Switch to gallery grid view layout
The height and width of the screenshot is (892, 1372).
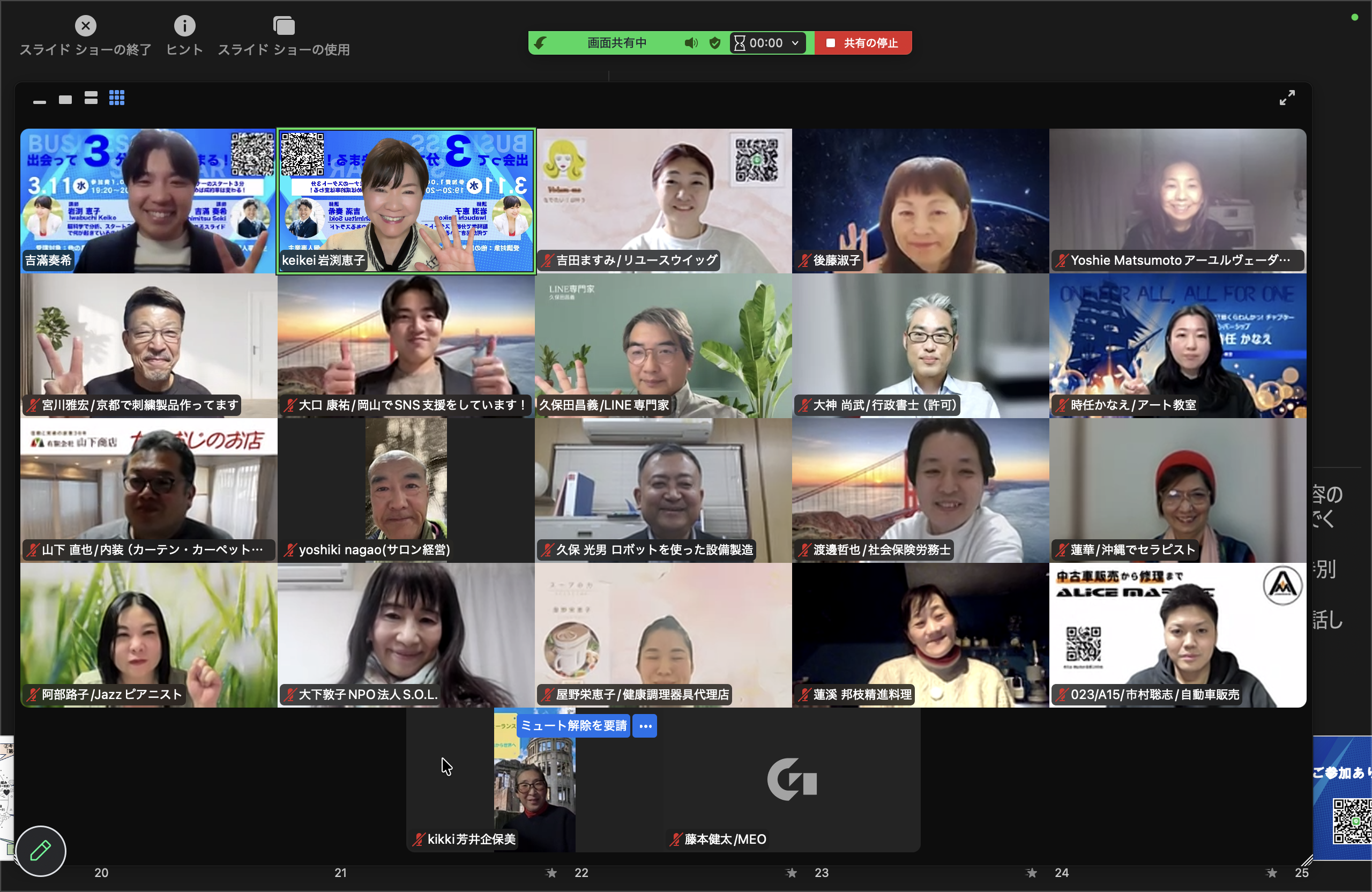[117, 98]
